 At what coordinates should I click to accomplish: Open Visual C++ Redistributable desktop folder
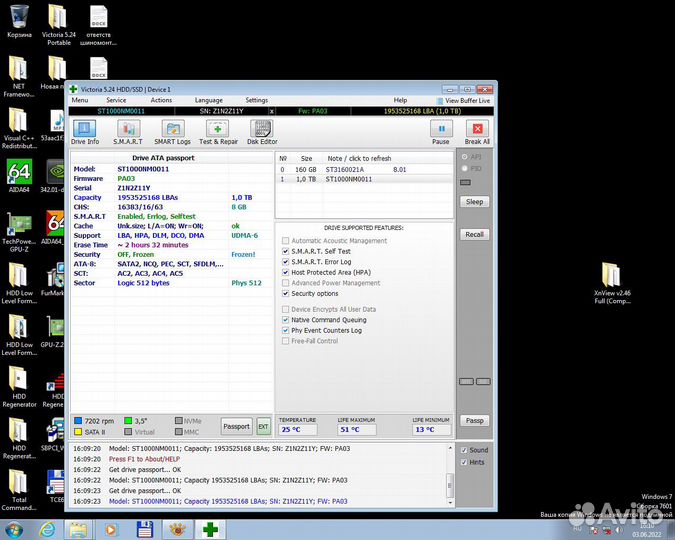(x=19, y=128)
